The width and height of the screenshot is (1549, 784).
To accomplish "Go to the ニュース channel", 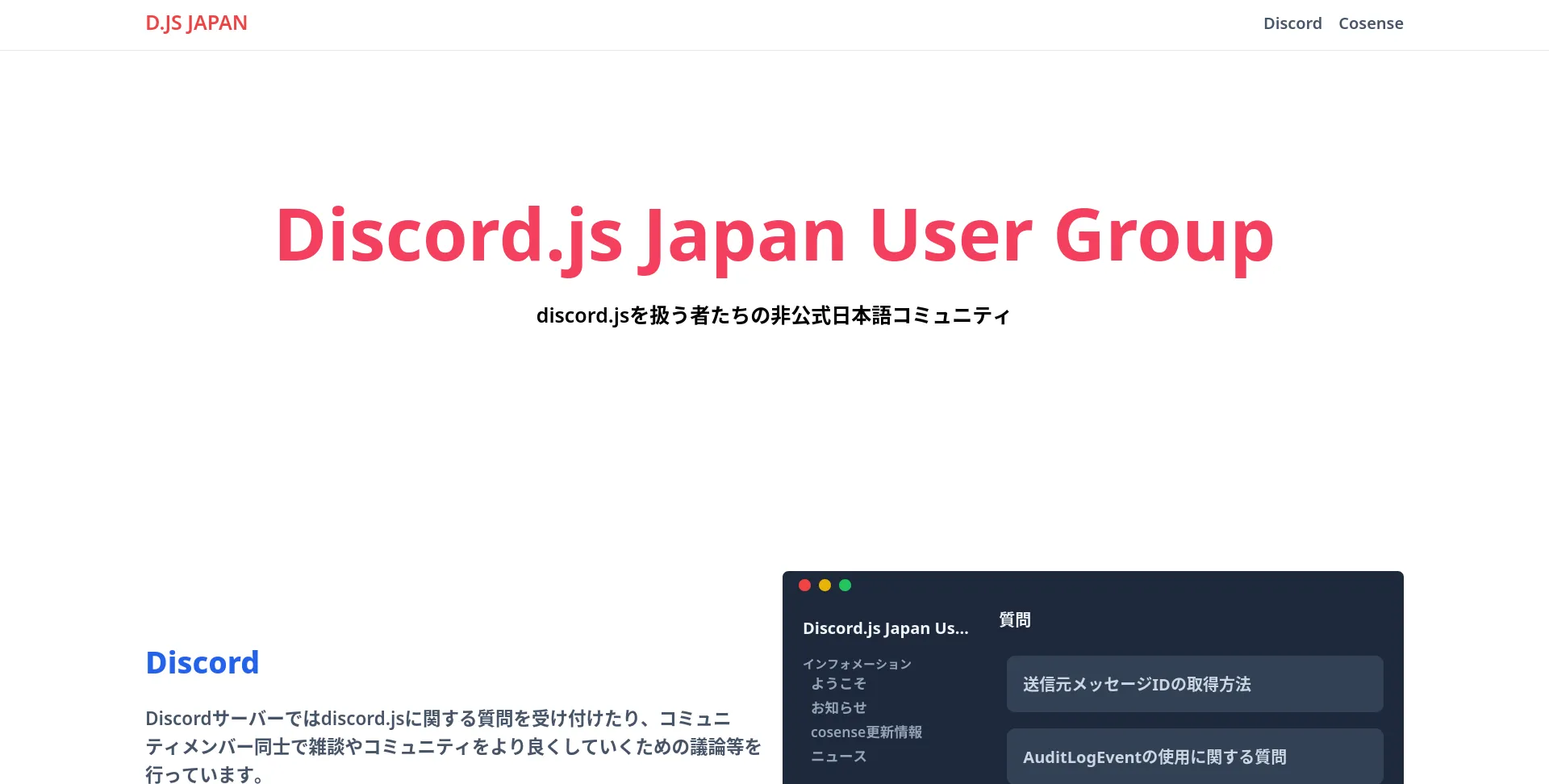I will click(x=838, y=757).
